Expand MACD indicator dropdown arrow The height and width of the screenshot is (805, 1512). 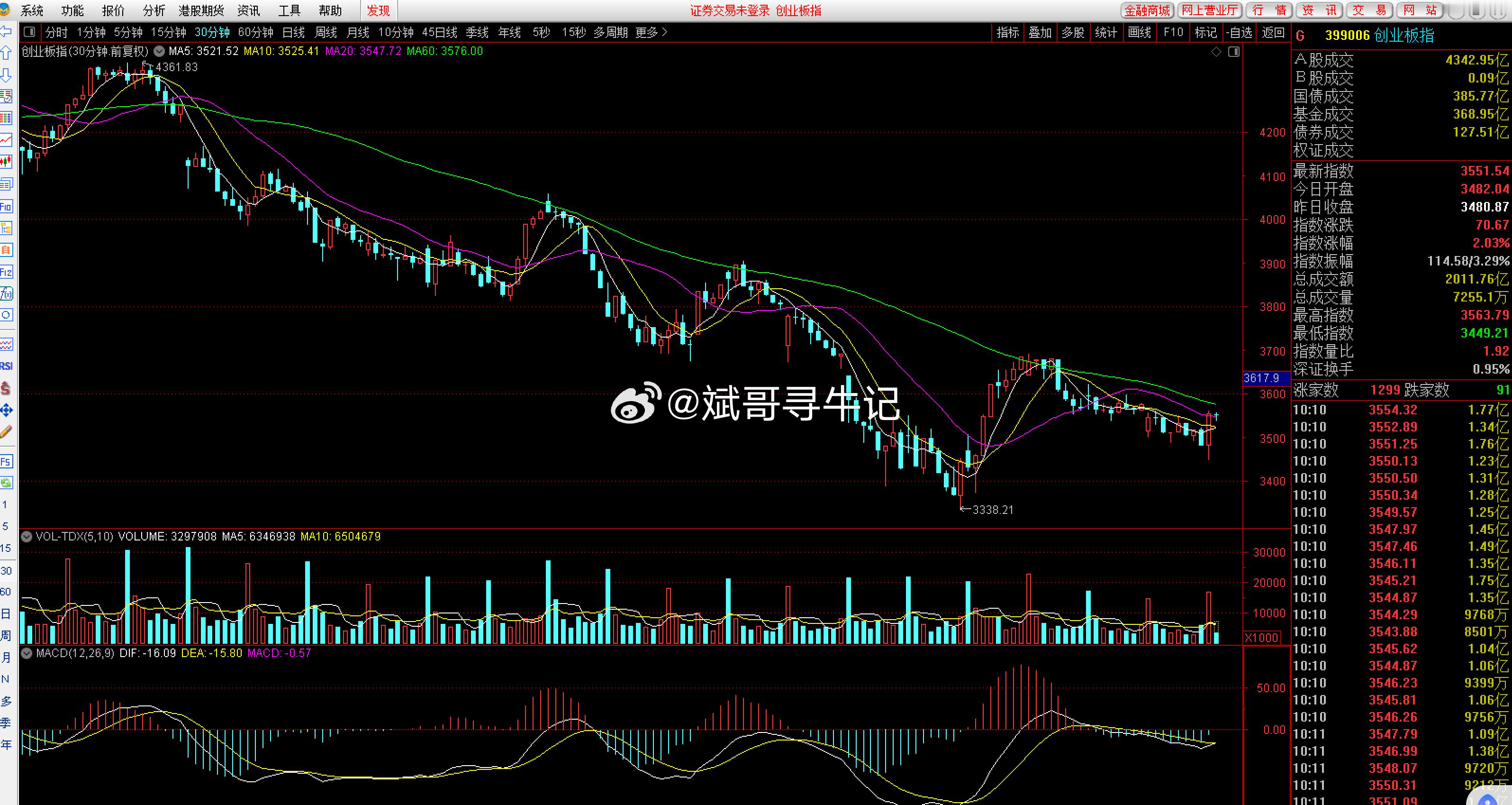[27, 653]
